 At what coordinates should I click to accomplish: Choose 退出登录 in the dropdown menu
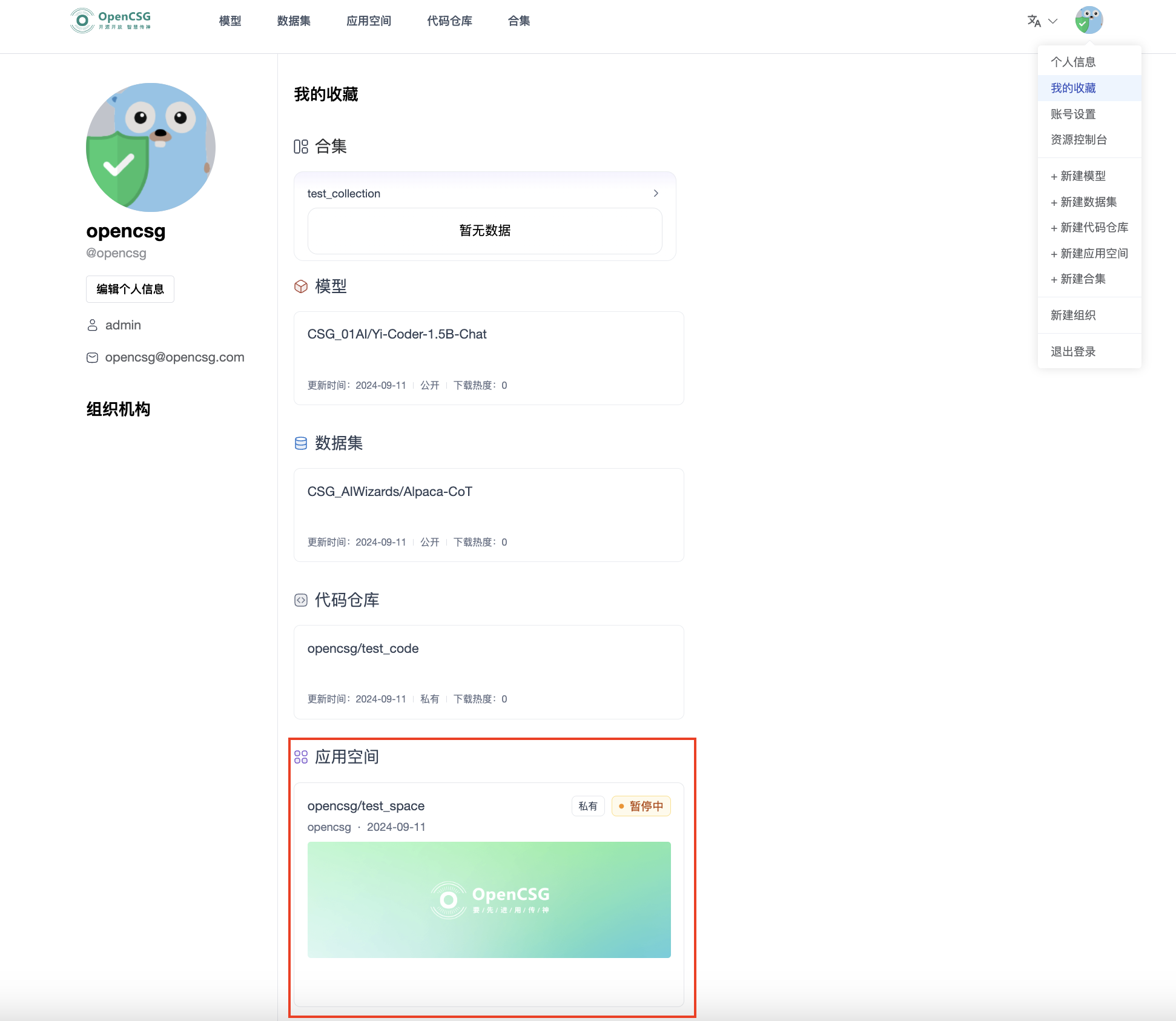tap(1073, 351)
